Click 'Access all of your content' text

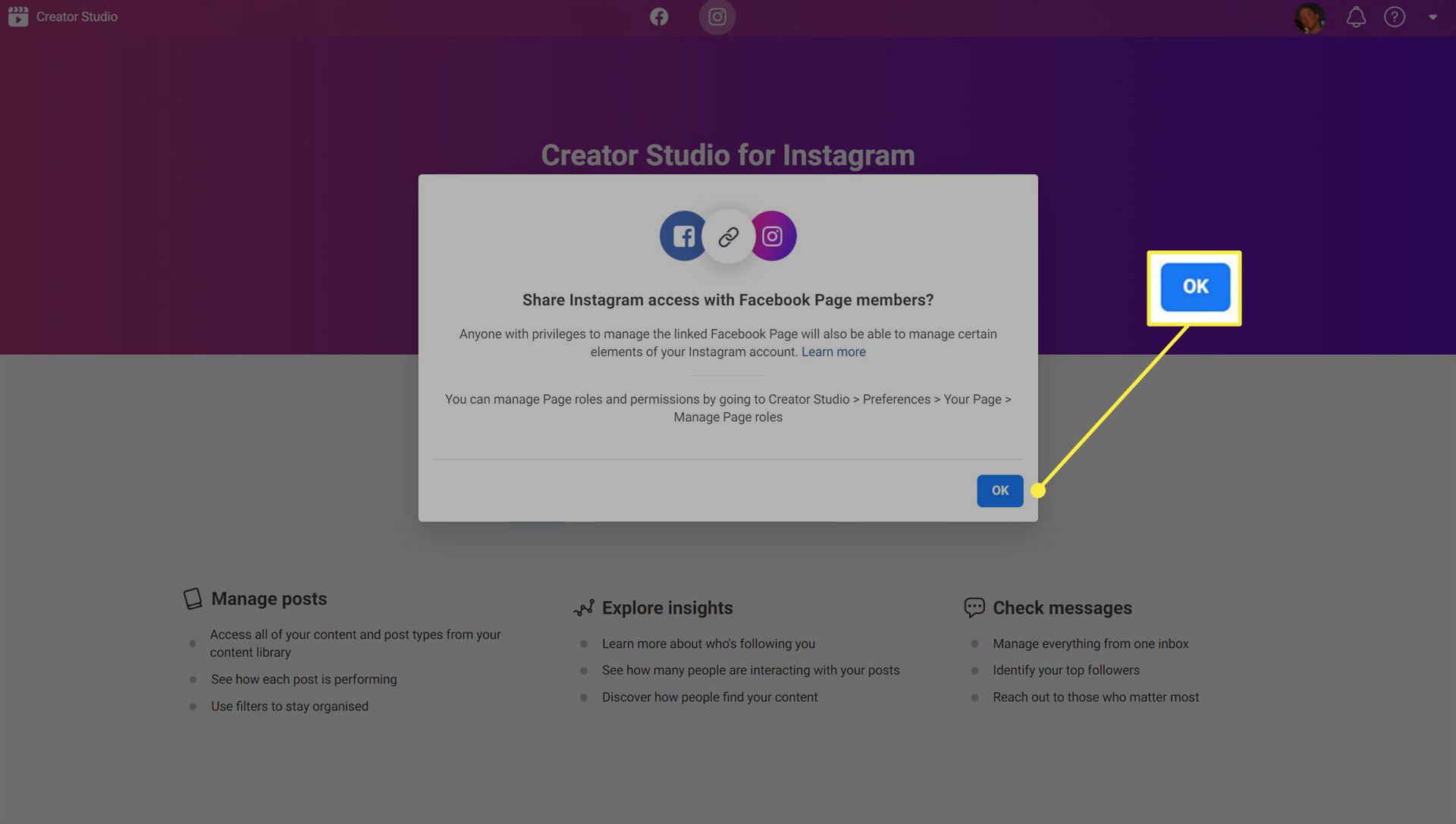tap(355, 643)
